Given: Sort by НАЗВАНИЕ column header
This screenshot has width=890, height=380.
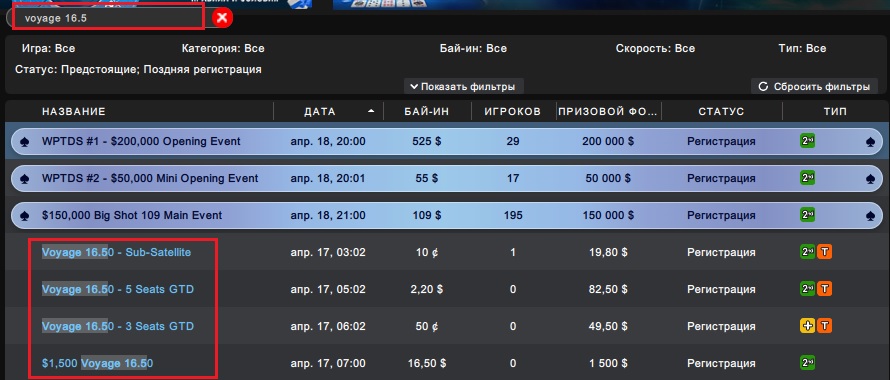Looking at the screenshot, I should tap(74, 112).
